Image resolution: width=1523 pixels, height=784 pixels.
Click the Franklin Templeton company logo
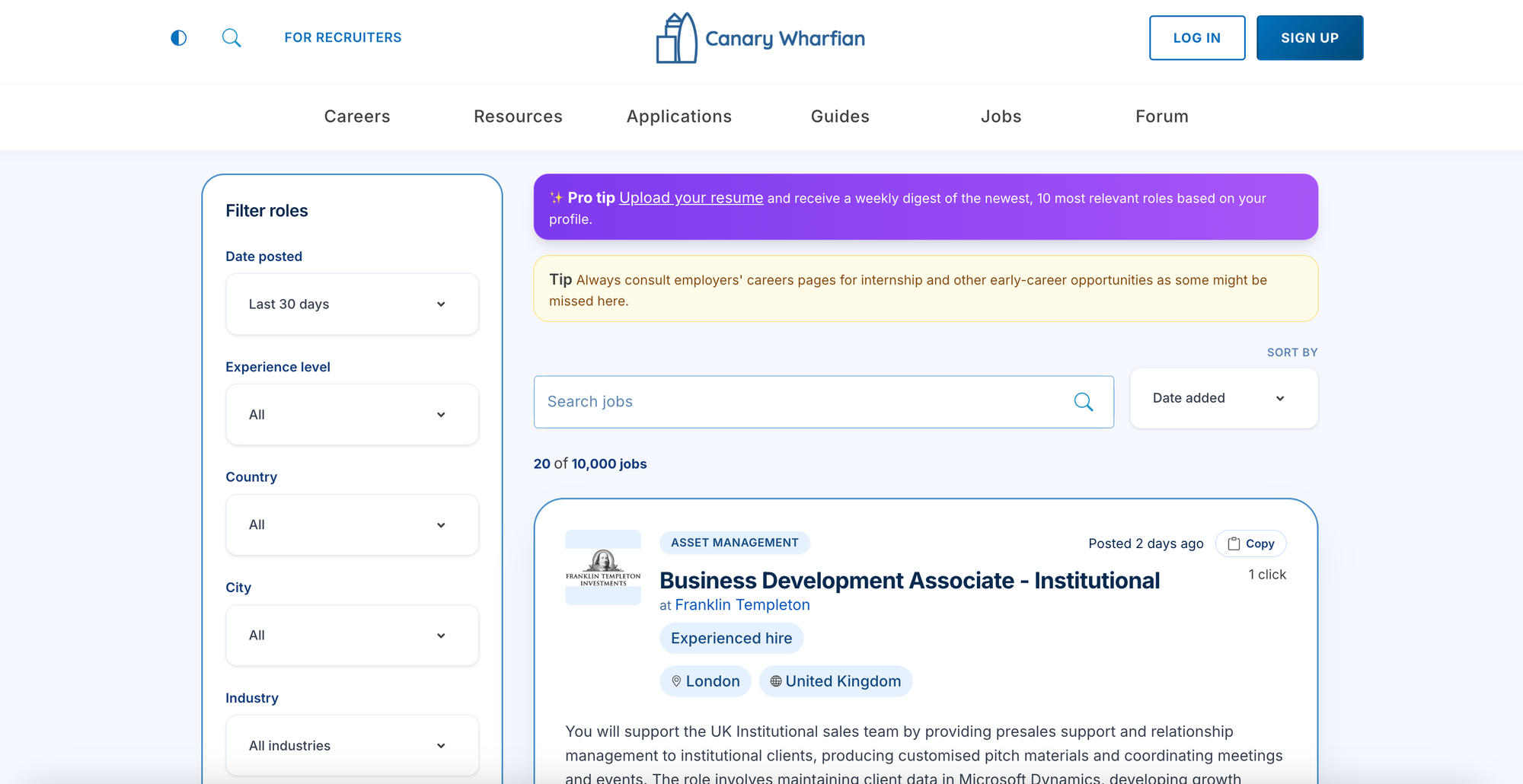[603, 568]
